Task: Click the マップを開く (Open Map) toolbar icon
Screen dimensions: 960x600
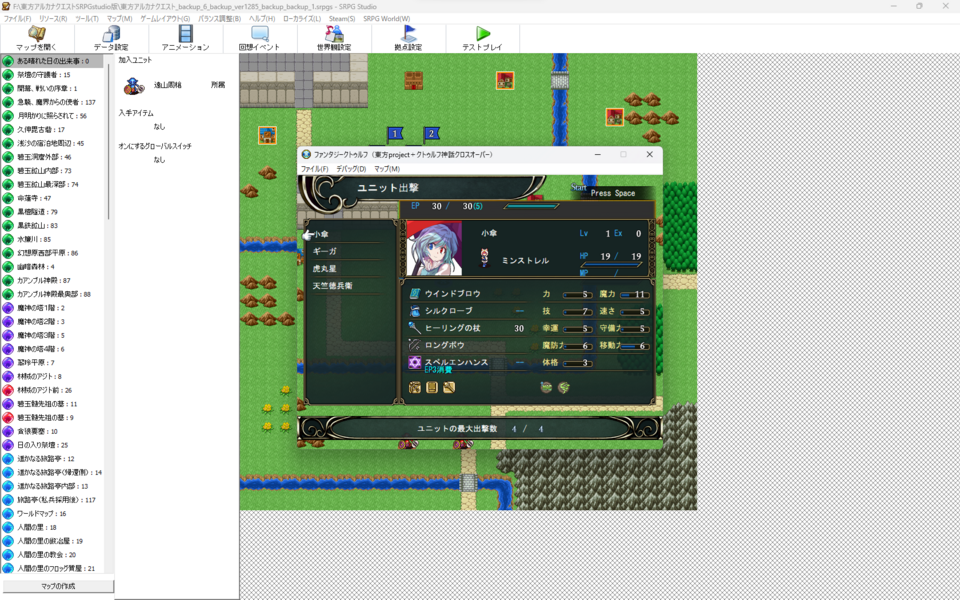Action: click(x=37, y=38)
